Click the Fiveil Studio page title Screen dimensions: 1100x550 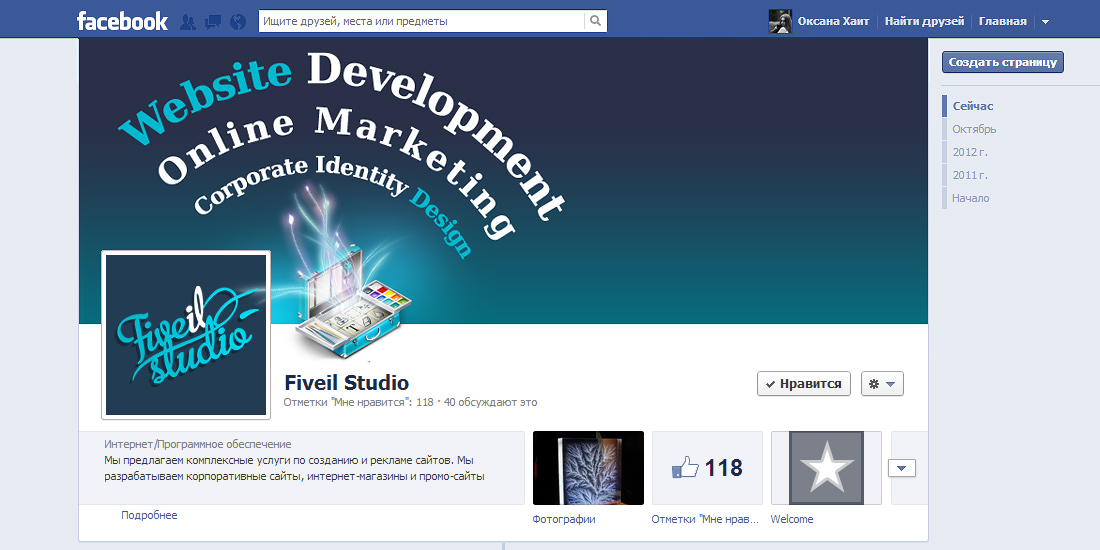tap(347, 383)
